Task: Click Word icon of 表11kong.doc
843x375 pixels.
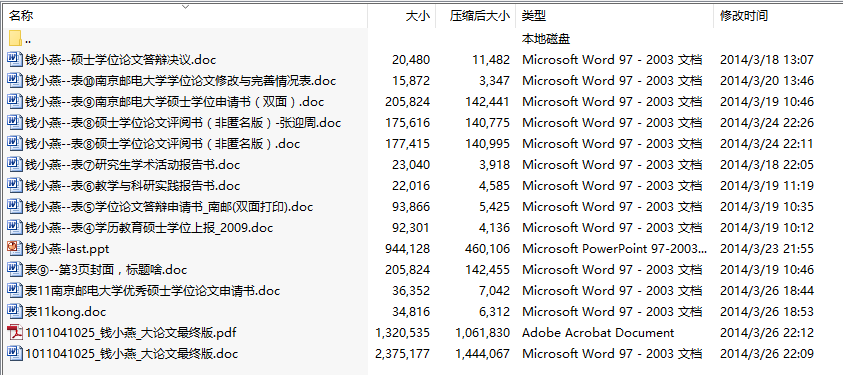Action: click(x=15, y=311)
